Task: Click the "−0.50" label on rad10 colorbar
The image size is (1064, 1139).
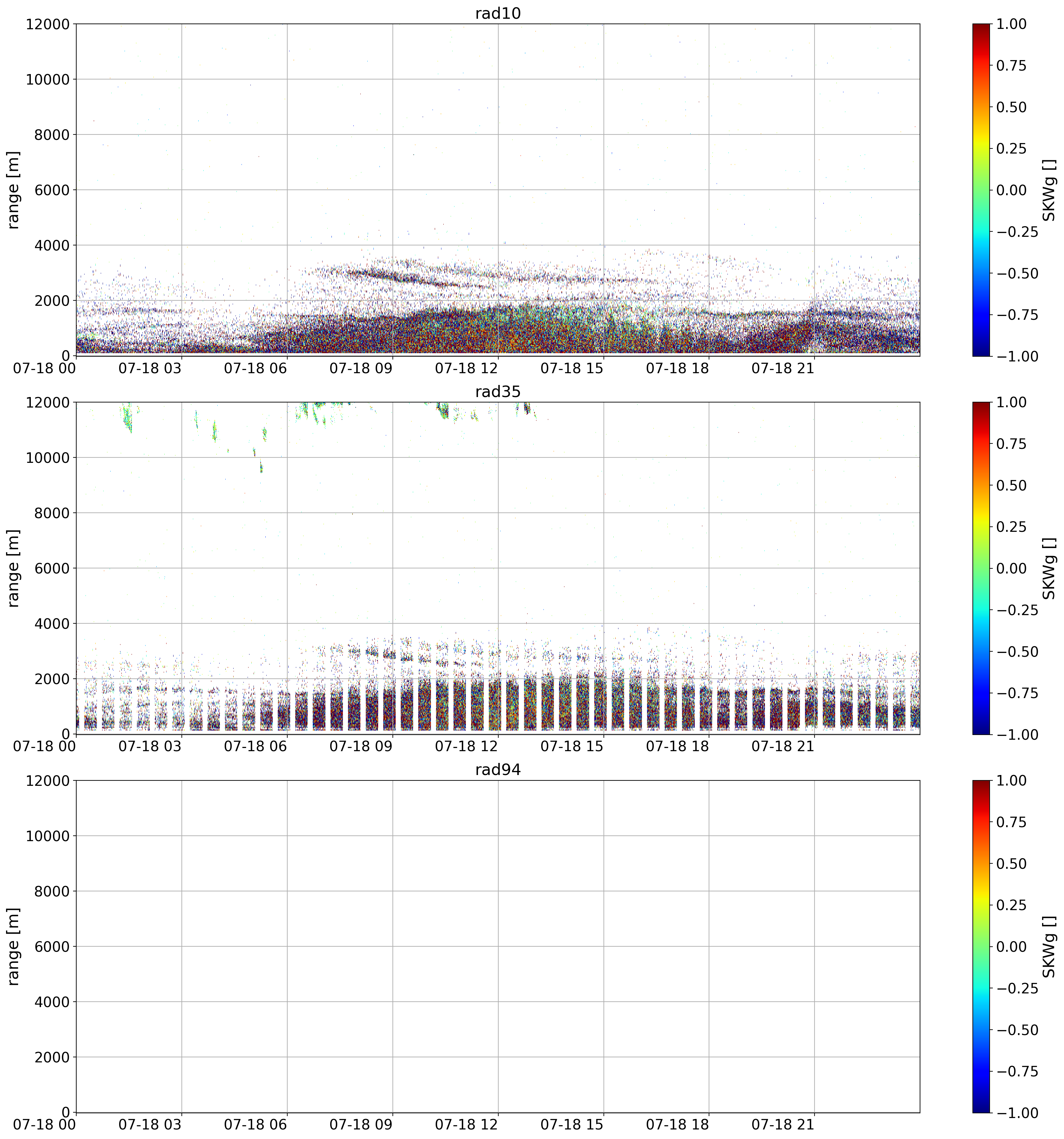Action: click(x=1017, y=273)
